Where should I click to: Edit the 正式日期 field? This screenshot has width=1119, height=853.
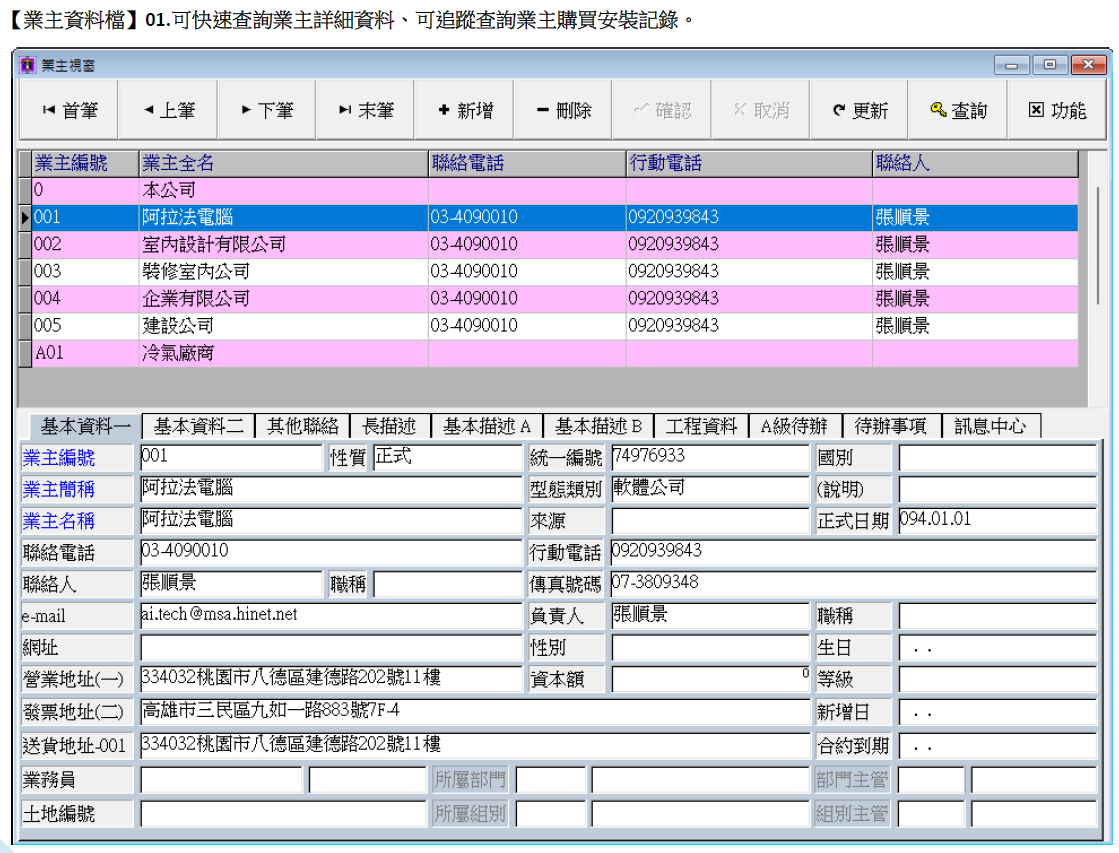coord(997,520)
